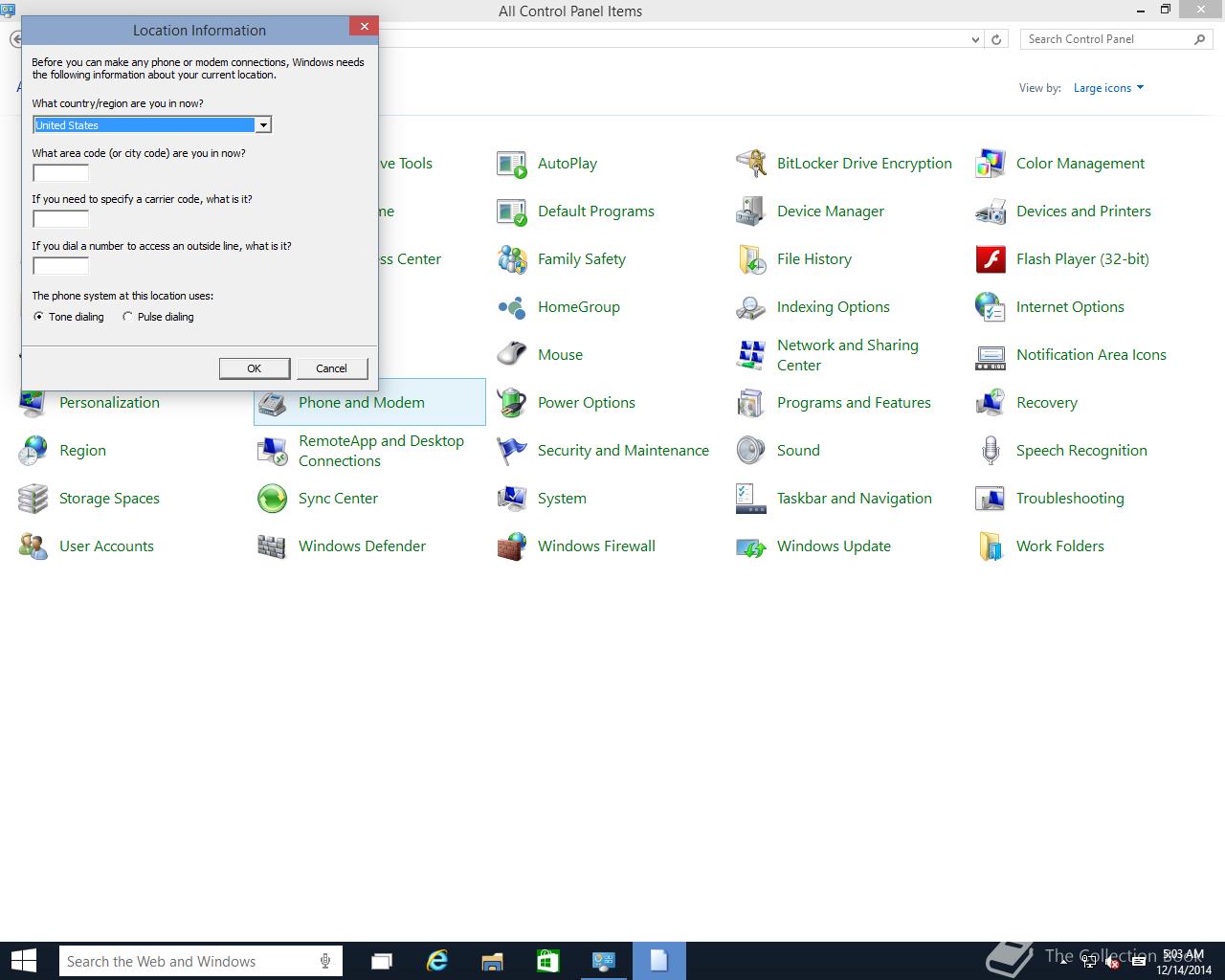Click the Storage Spaces icon
Viewport: 1225px width, 980px height.
coord(33,499)
